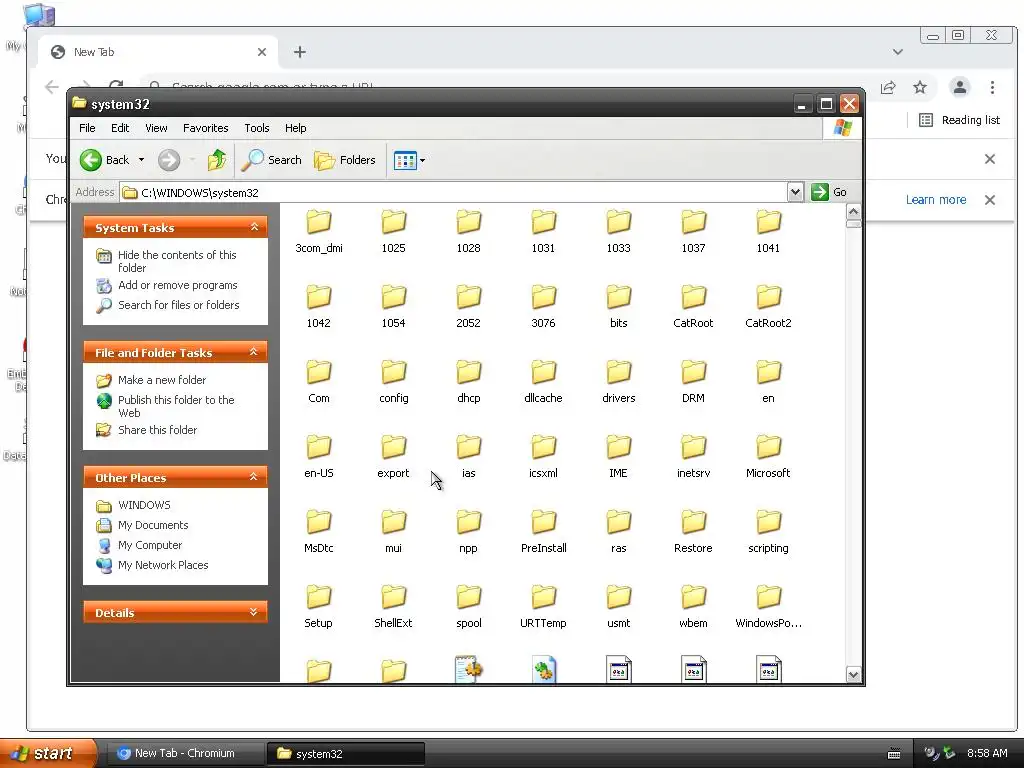Collapse the File and Folder Tasks panel
Screen dimensions: 1024x768
tap(254, 352)
